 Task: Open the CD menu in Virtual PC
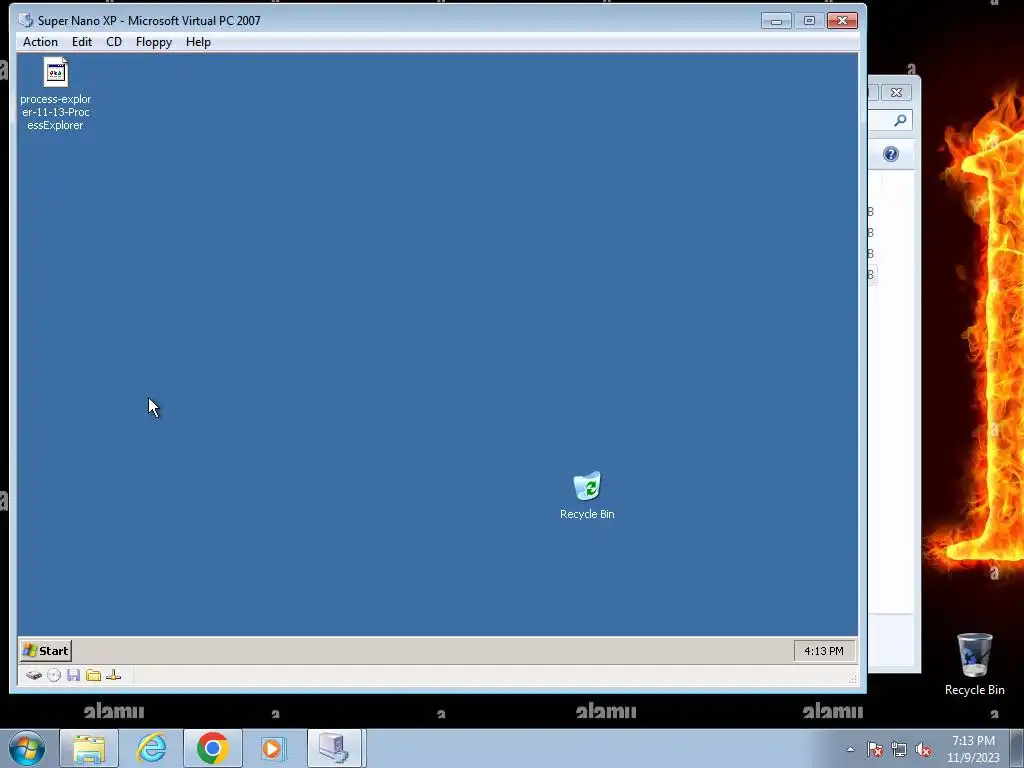[114, 42]
